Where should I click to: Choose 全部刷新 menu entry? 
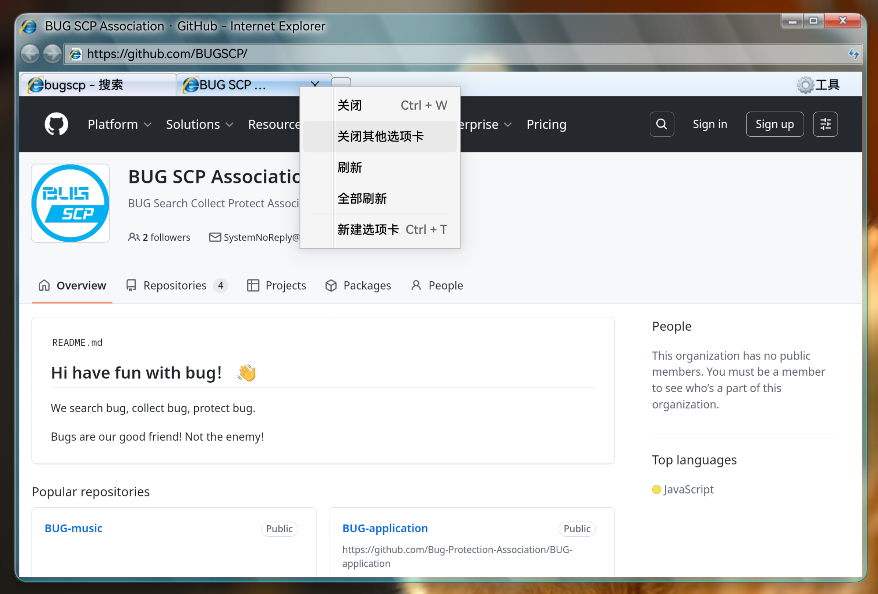point(381,199)
